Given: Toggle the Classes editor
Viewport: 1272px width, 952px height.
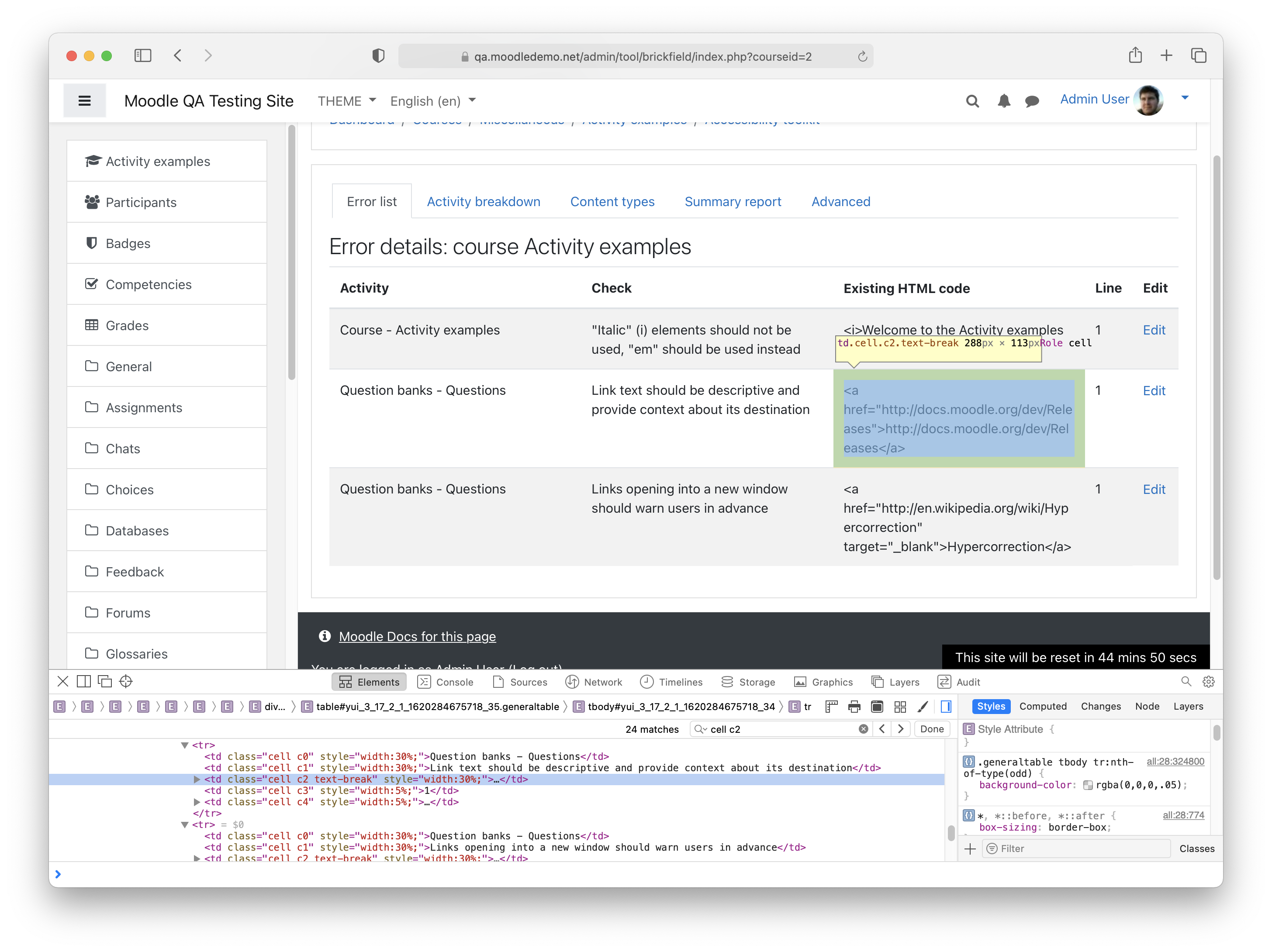Looking at the screenshot, I should [x=1197, y=849].
